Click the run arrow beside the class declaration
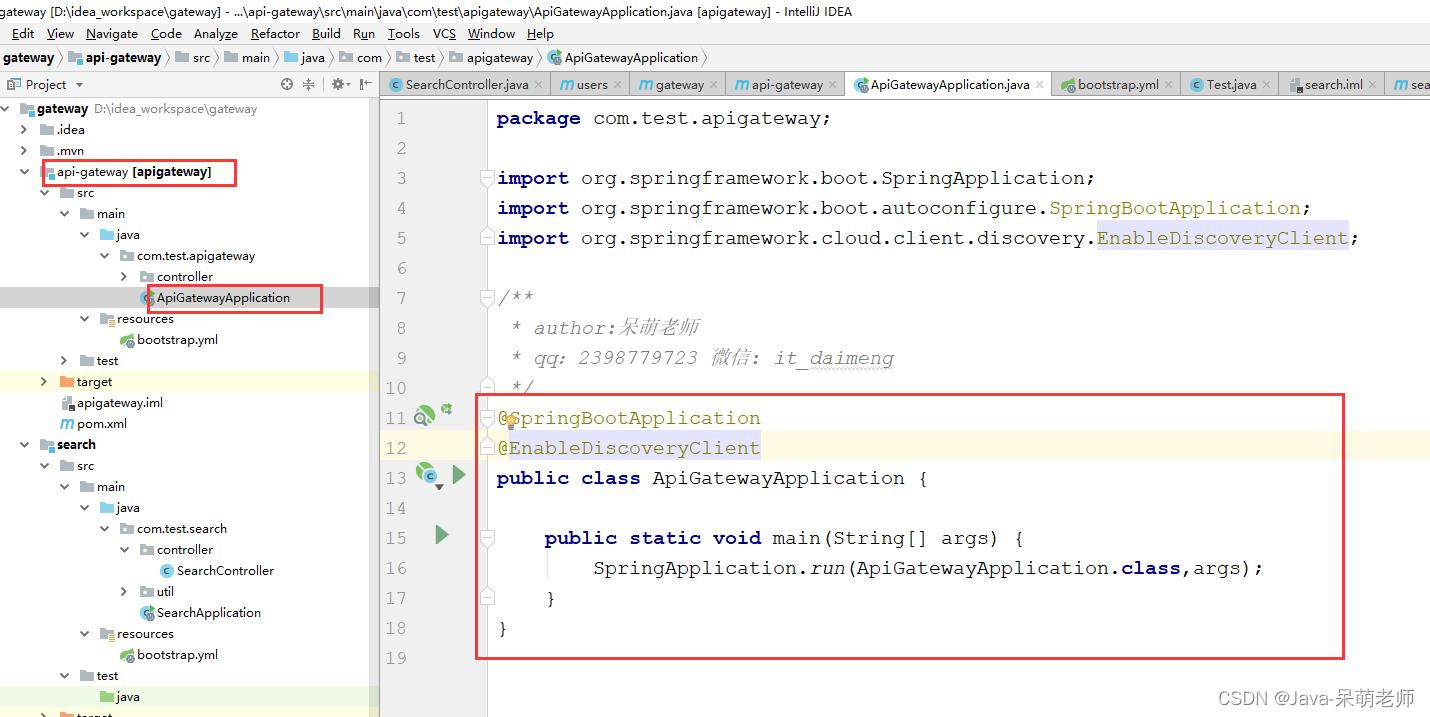This screenshot has height=717, width=1430. (x=459, y=474)
